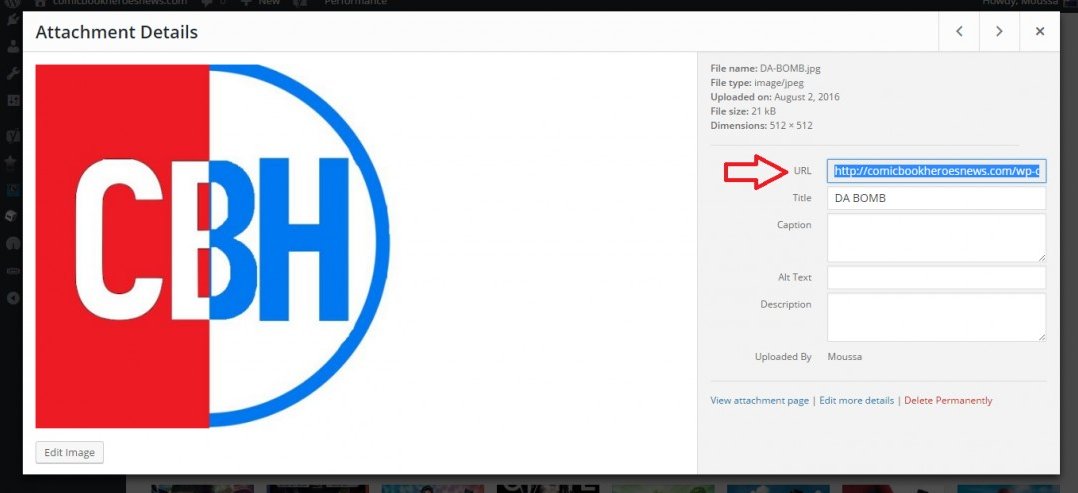
Task: Click the Delete Permanently link
Action: tap(948, 400)
